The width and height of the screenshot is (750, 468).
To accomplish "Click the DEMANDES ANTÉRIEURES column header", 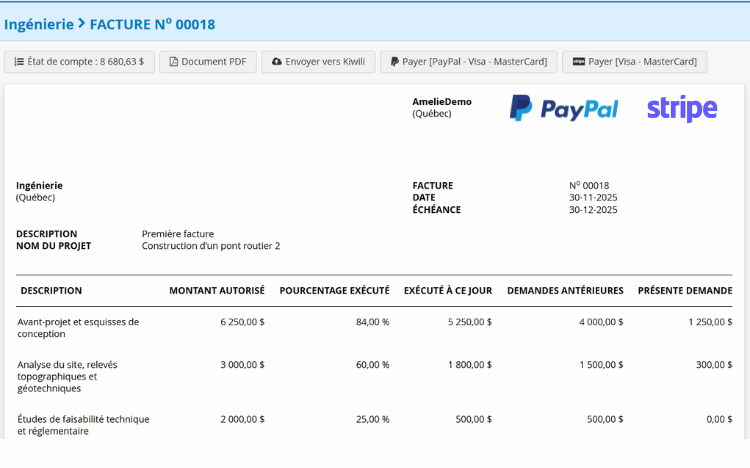I will (x=565, y=291).
